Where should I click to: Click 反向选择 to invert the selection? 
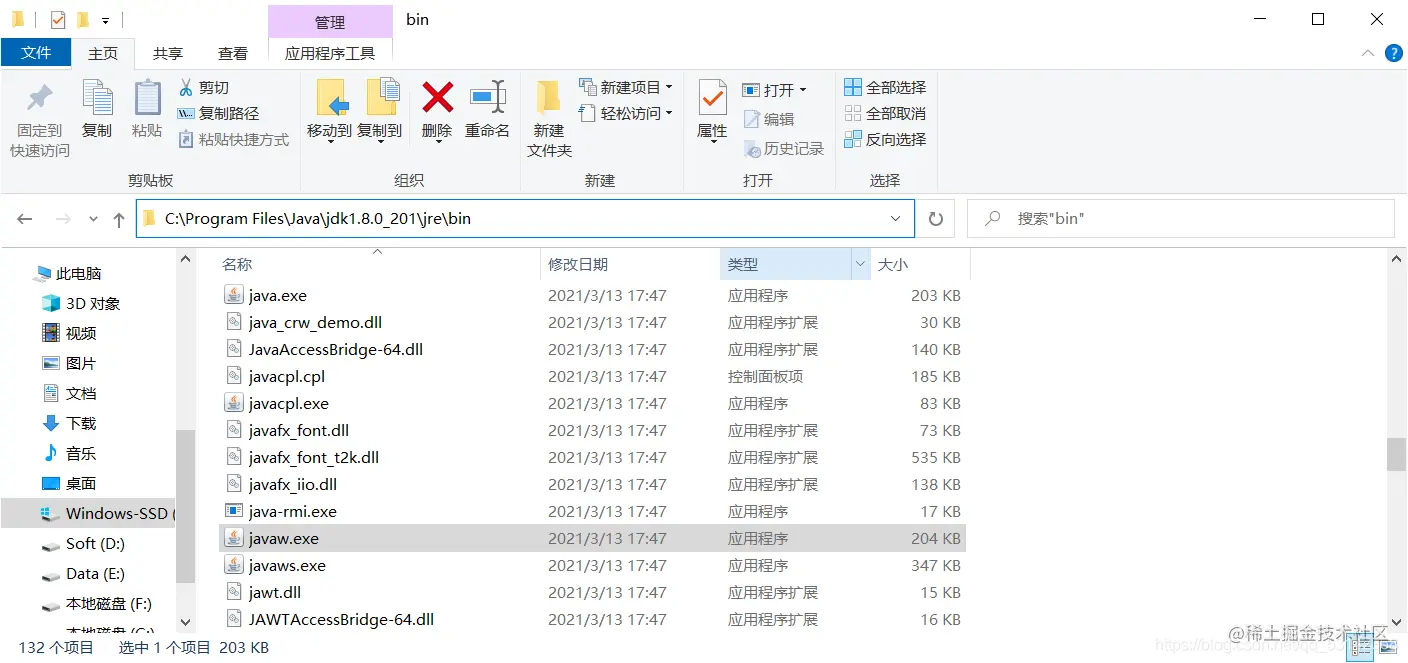[884, 139]
